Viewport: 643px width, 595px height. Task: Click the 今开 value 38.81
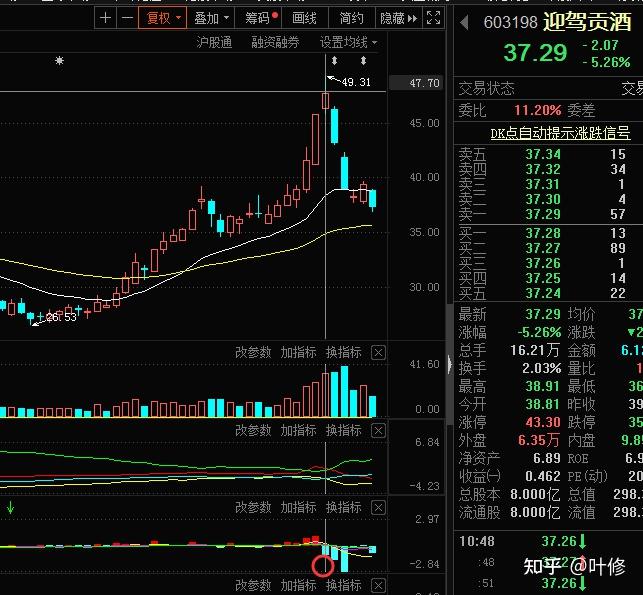[543, 404]
